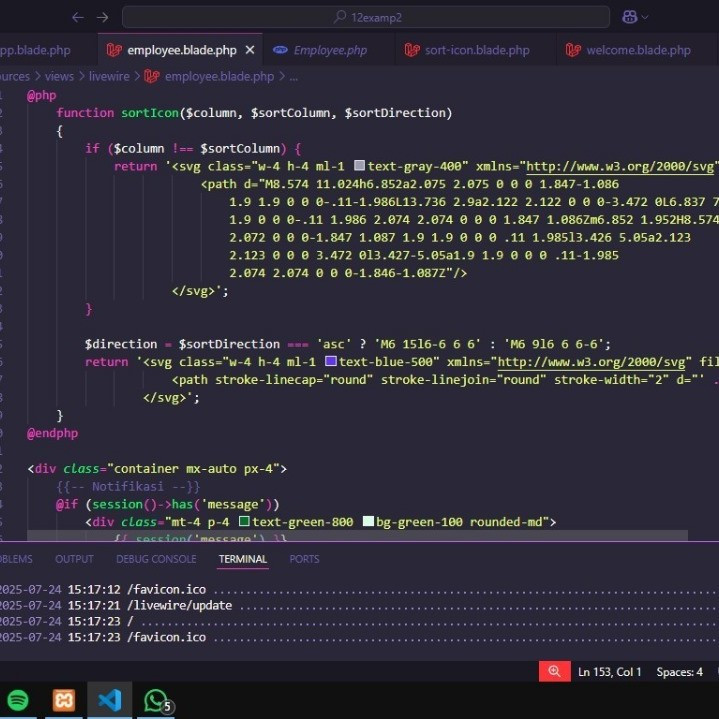This screenshot has width=719, height=719.
Task: Click the red zoom indicator in status bar
Action: (x=554, y=671)
